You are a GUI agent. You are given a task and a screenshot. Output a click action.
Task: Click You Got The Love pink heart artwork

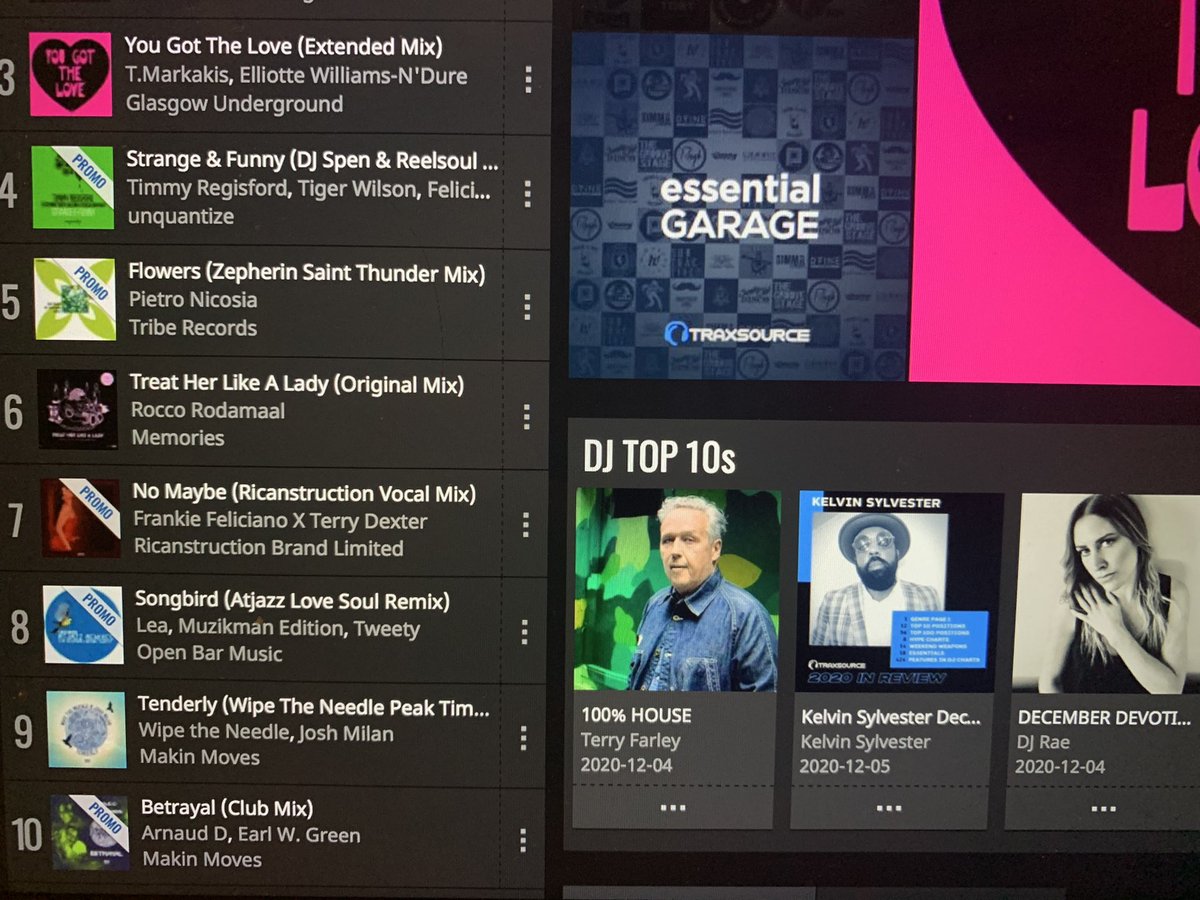70,74
